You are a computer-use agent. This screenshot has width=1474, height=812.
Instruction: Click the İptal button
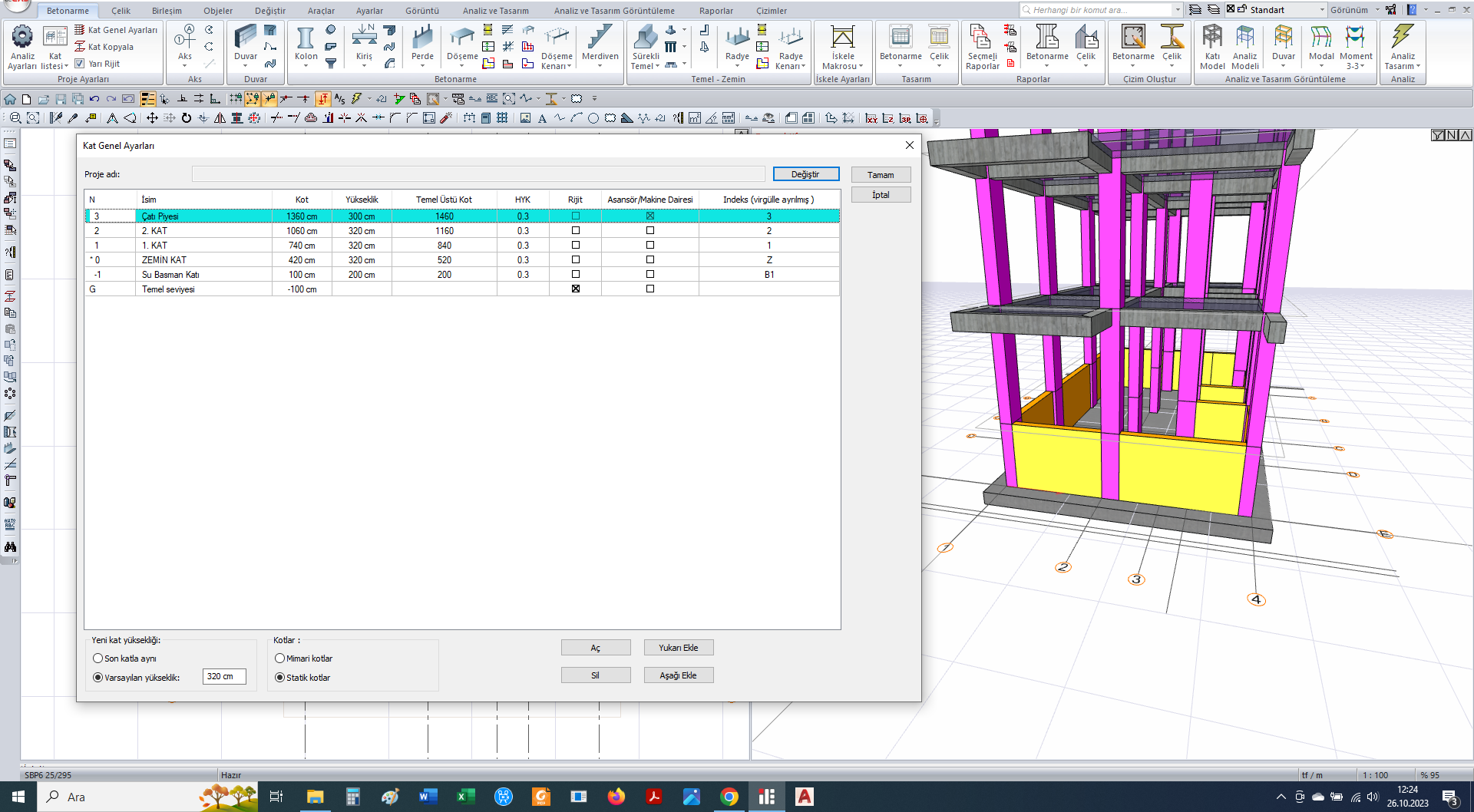pos(881,195)
